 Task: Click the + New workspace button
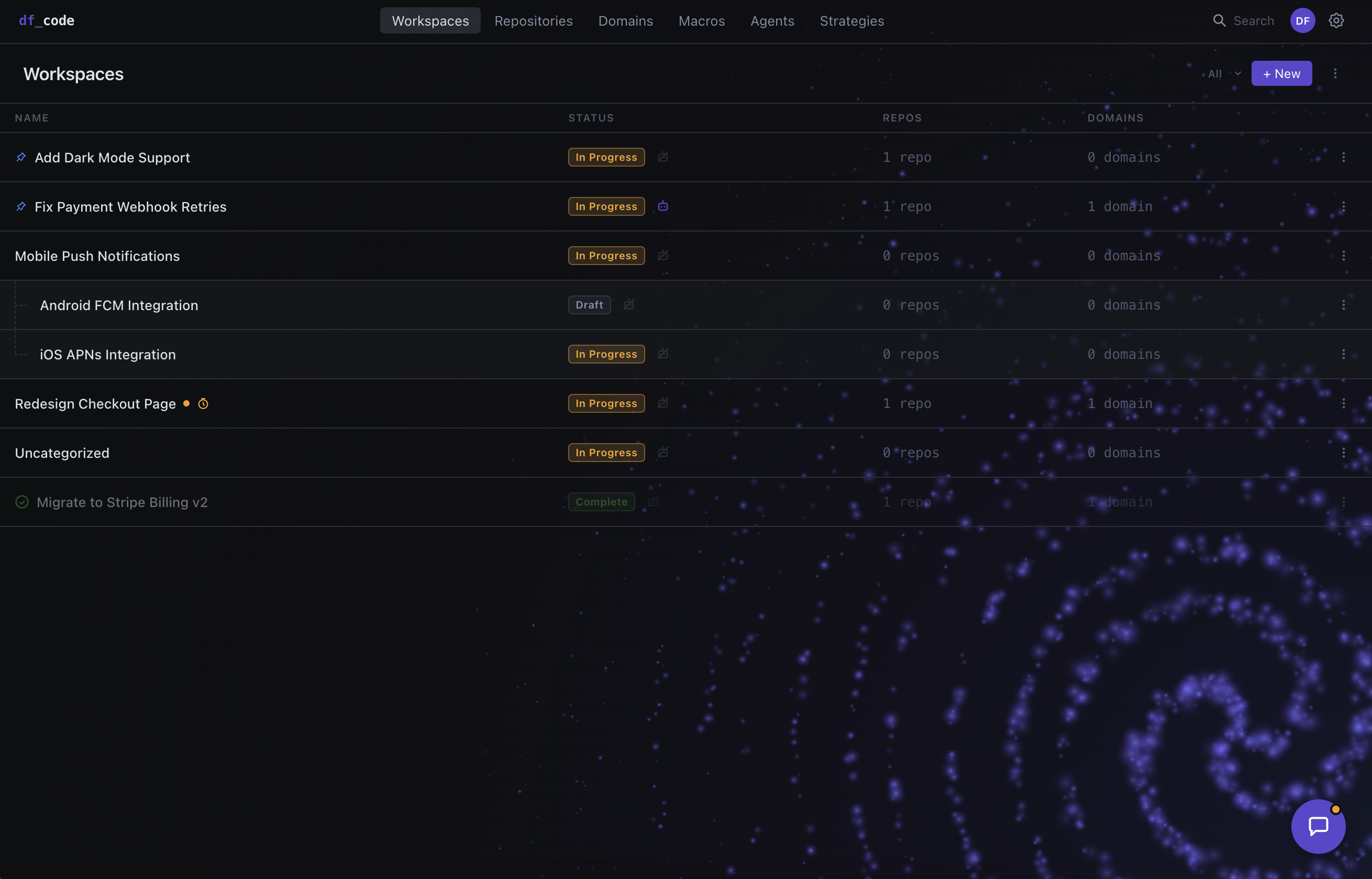(1281, 74)
